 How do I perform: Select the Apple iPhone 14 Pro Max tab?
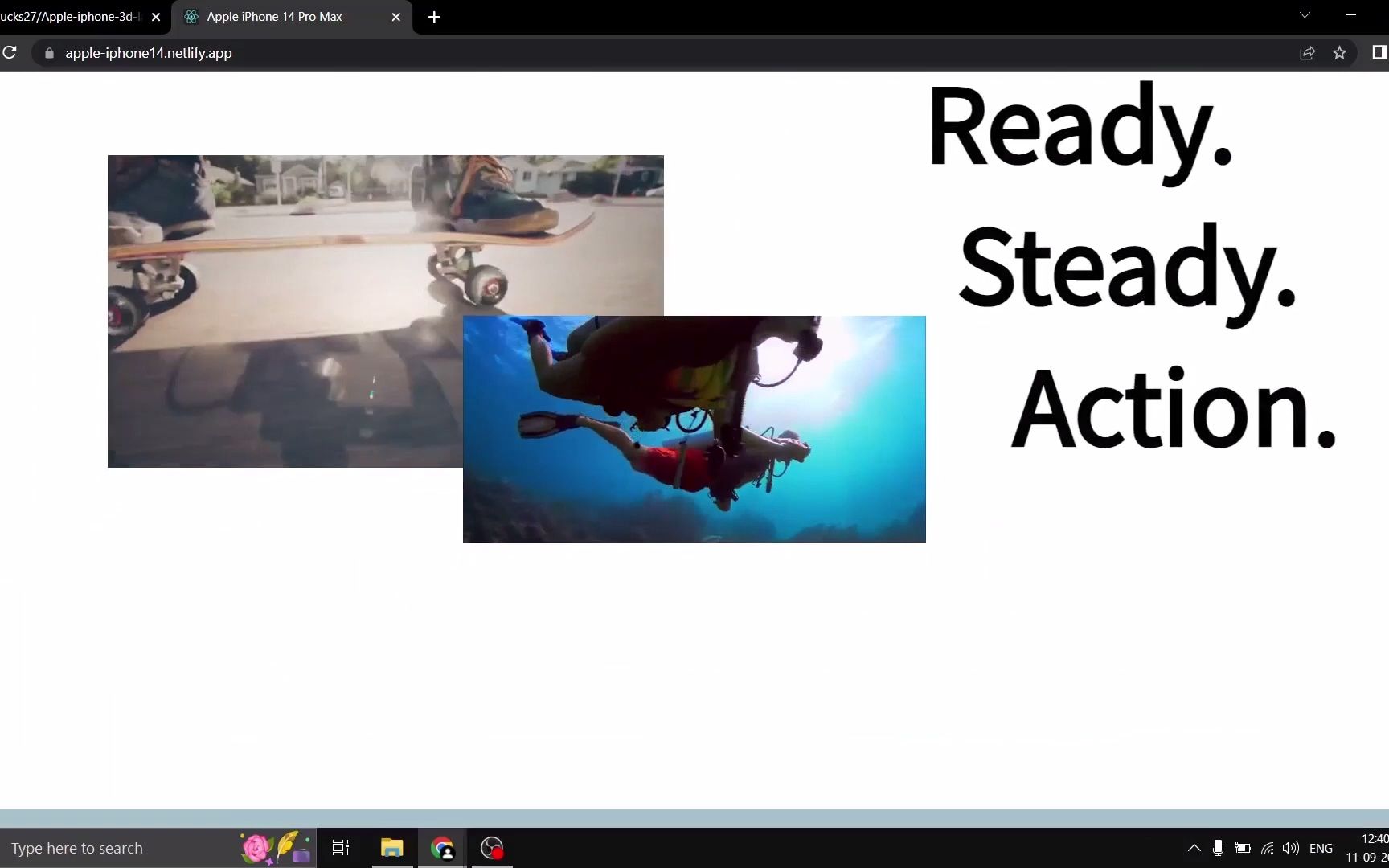click(x=273, y=16)
